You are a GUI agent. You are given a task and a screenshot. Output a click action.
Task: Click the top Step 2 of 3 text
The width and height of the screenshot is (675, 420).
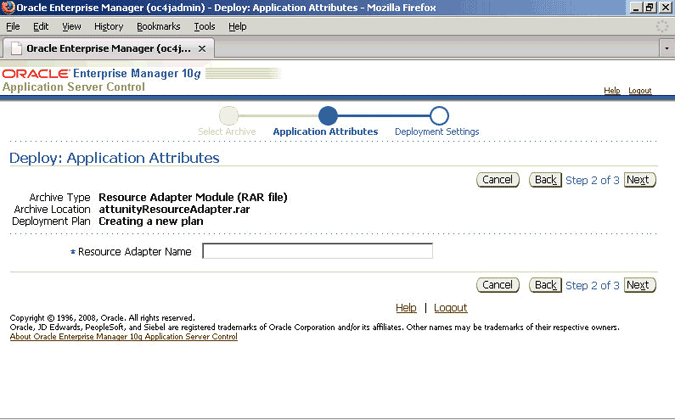point(592,180)
